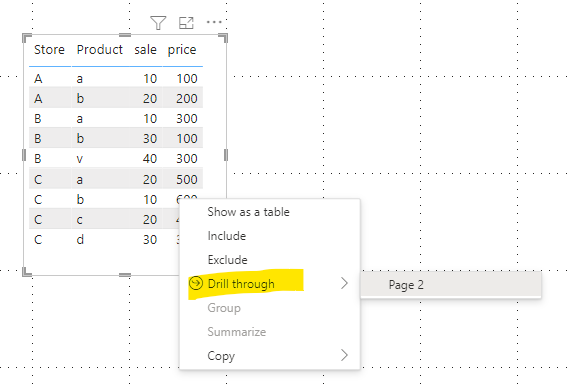Choose Exclude from context menu
This screenshot has height=386, width=572.
coord(227,260)
